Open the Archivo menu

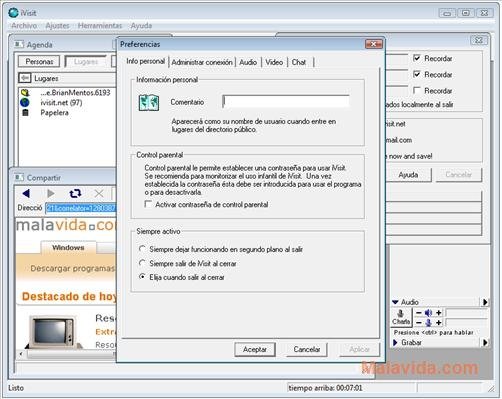point(24,26)
